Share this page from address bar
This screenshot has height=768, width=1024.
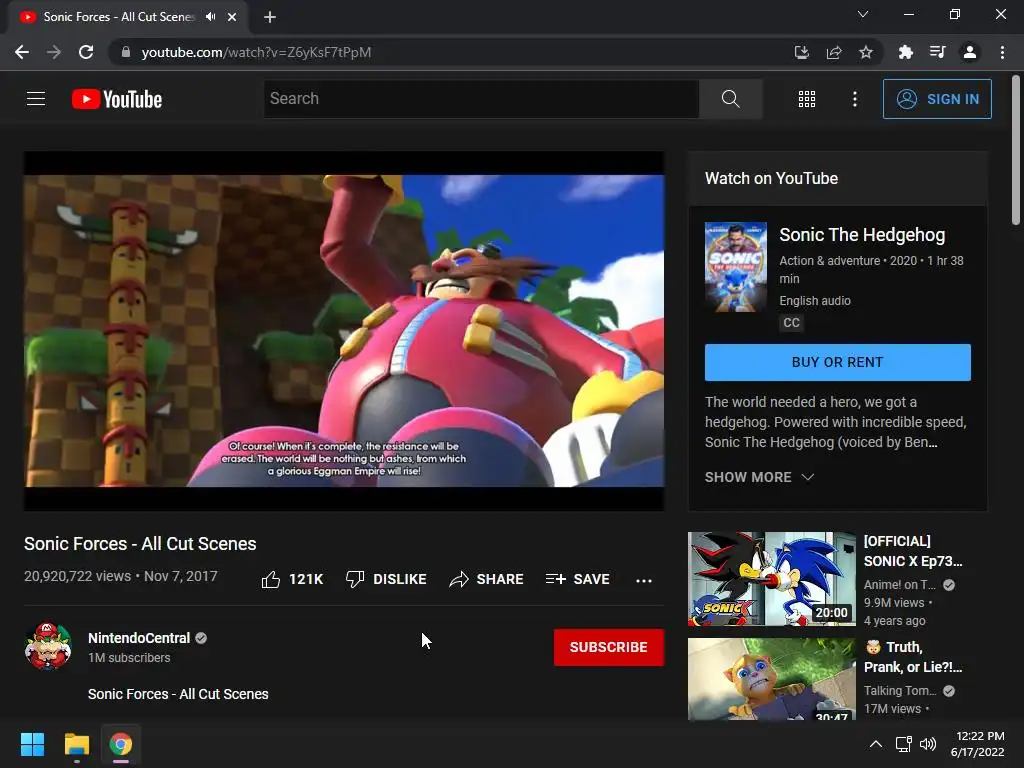tap(834, 52)
